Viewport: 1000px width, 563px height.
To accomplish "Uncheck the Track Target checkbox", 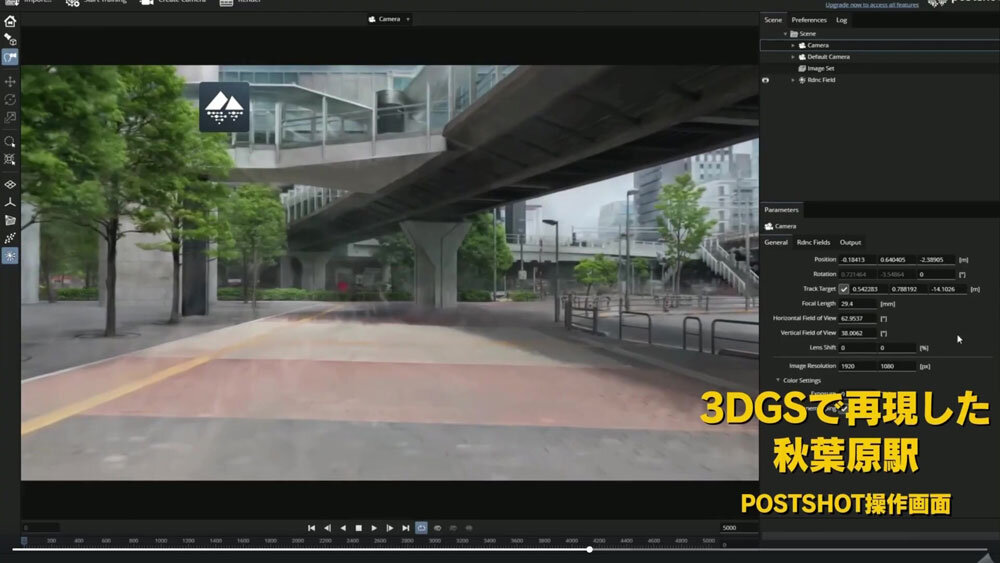I will pyautogui.click(x=844, y=289).
